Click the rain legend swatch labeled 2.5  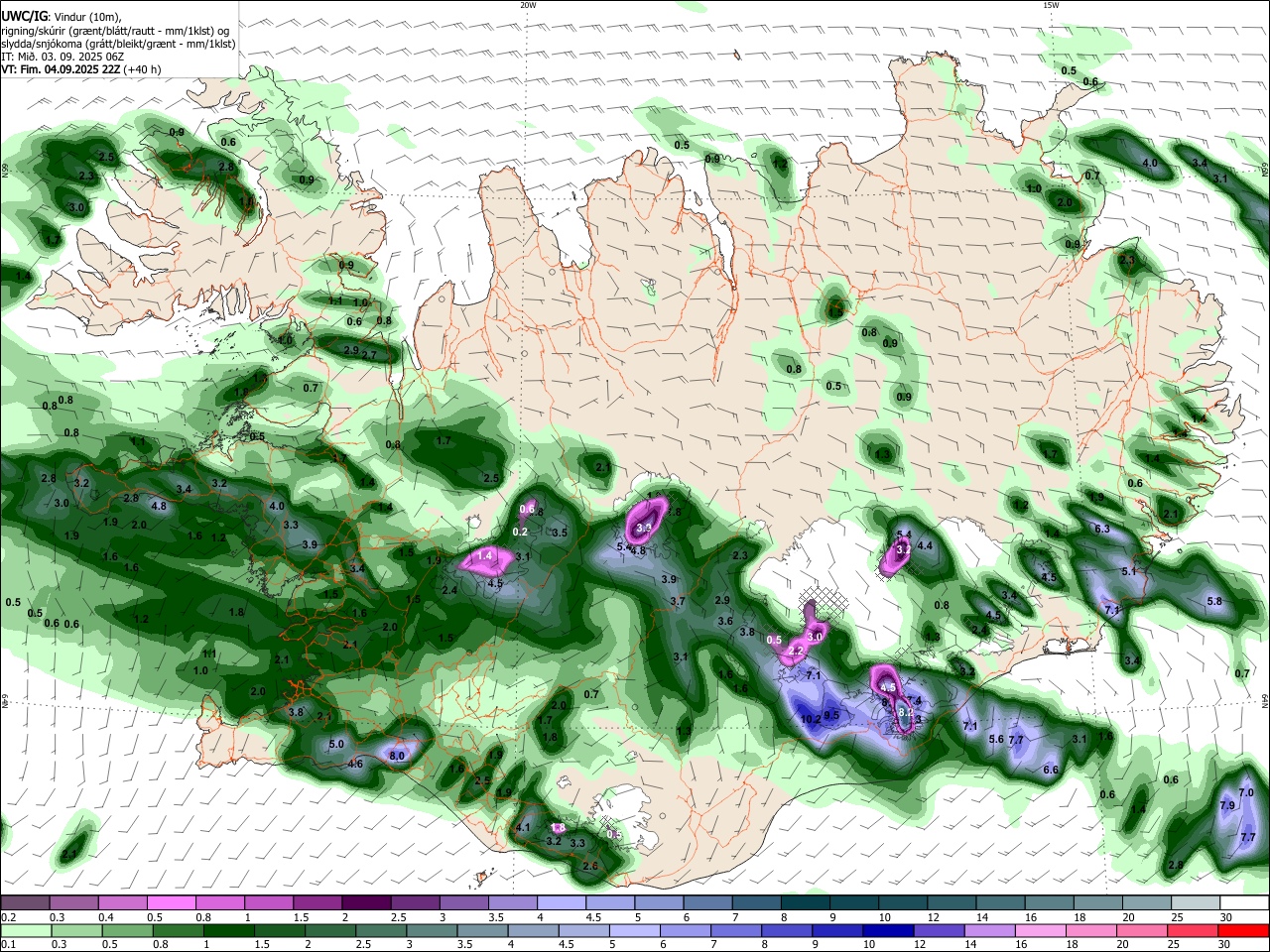tap(382, 930)
